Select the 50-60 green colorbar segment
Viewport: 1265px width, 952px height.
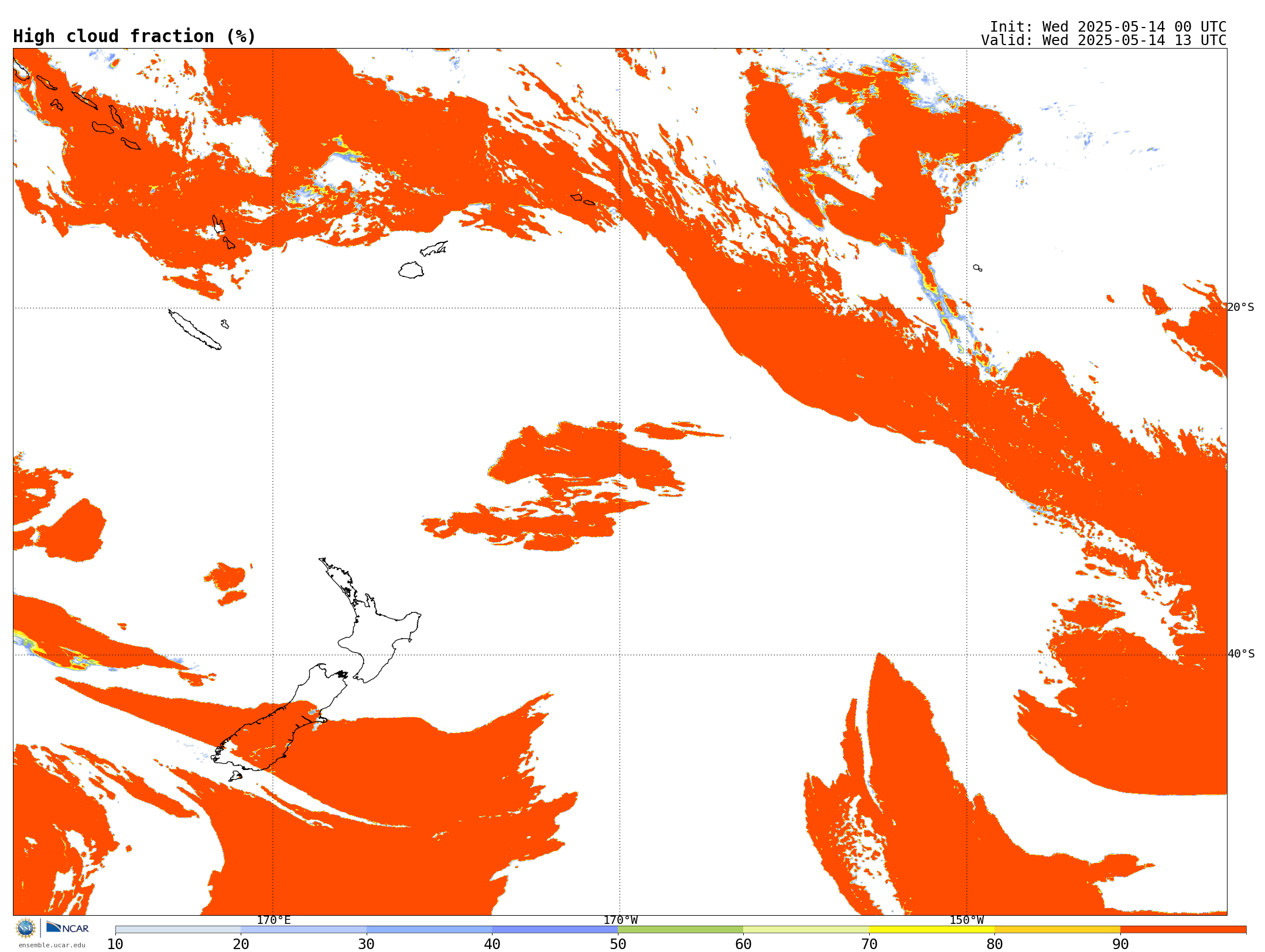click(x=681, y=930)
